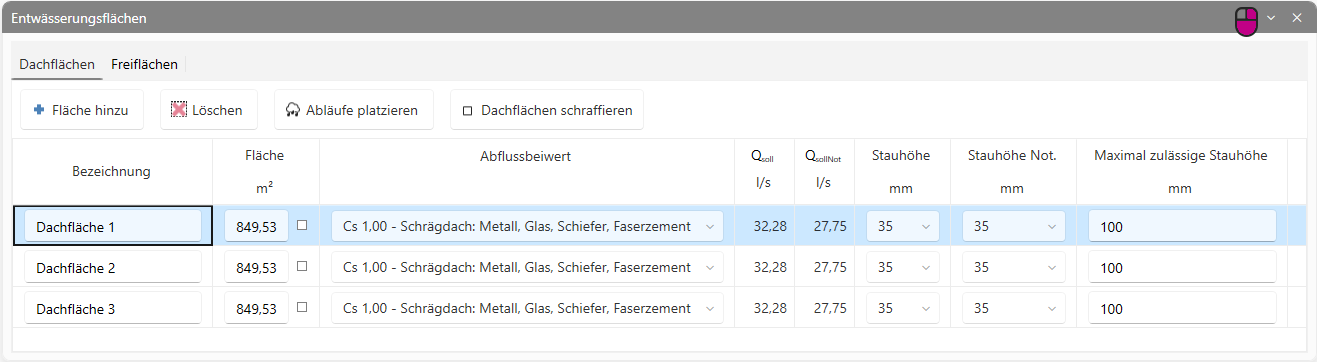Click the Dachflächen schraffieren square icon

467,111
